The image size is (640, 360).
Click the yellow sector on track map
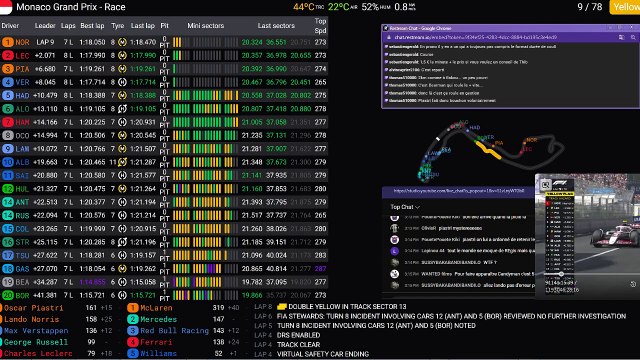489,151
